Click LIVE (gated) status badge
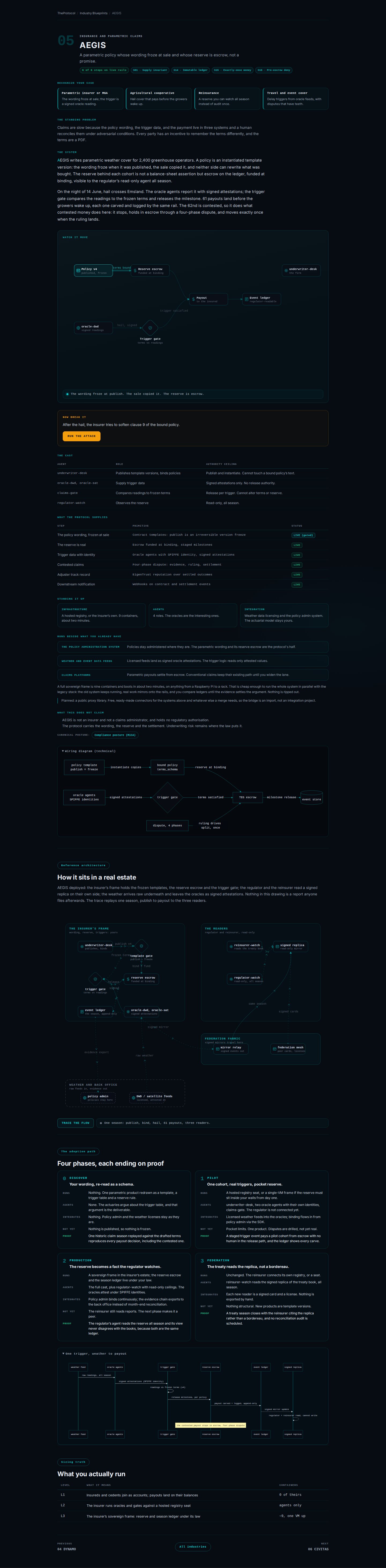 coord(303,535)
